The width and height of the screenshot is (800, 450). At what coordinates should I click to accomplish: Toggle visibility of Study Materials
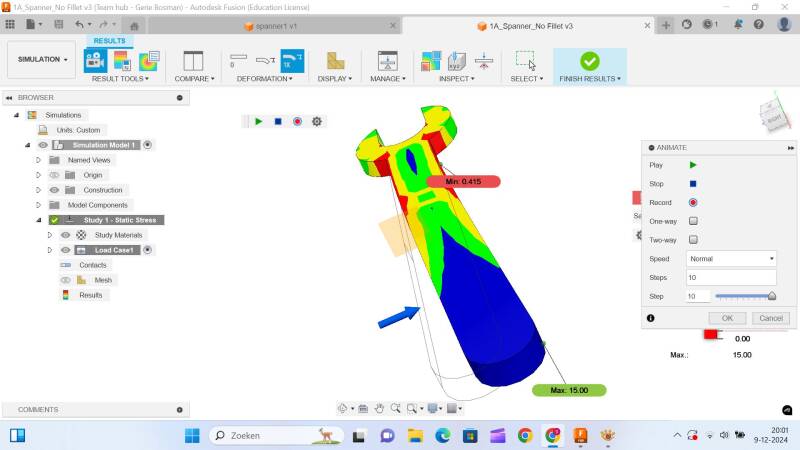(65, 235)
